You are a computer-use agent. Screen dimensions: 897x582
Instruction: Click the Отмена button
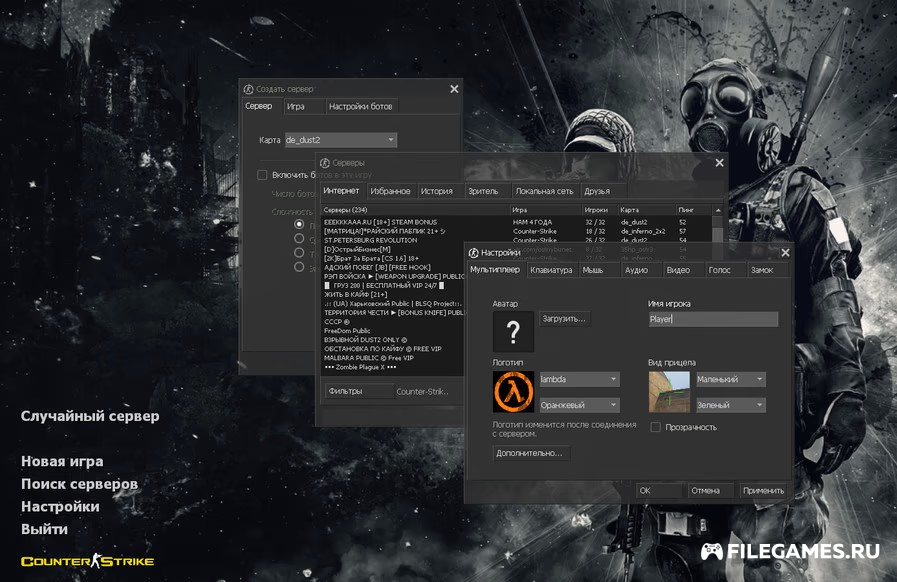pos(710,490)
